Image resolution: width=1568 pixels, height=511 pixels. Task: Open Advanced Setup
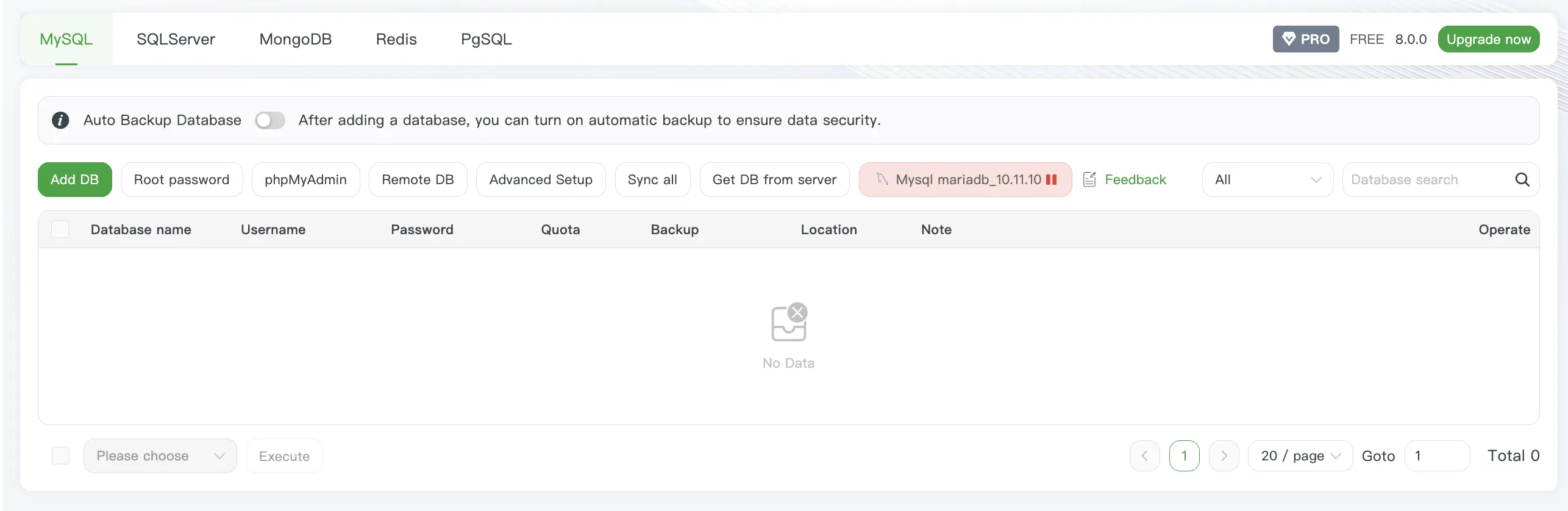[541, 179]
